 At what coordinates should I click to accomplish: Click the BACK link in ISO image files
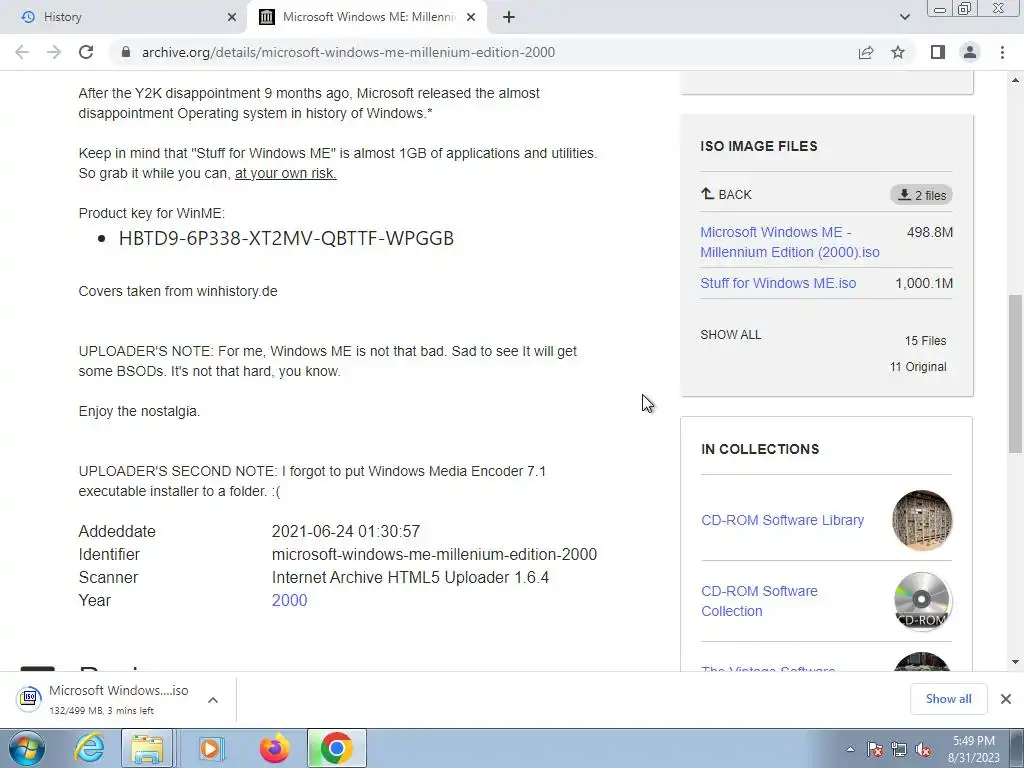(726, 194)
